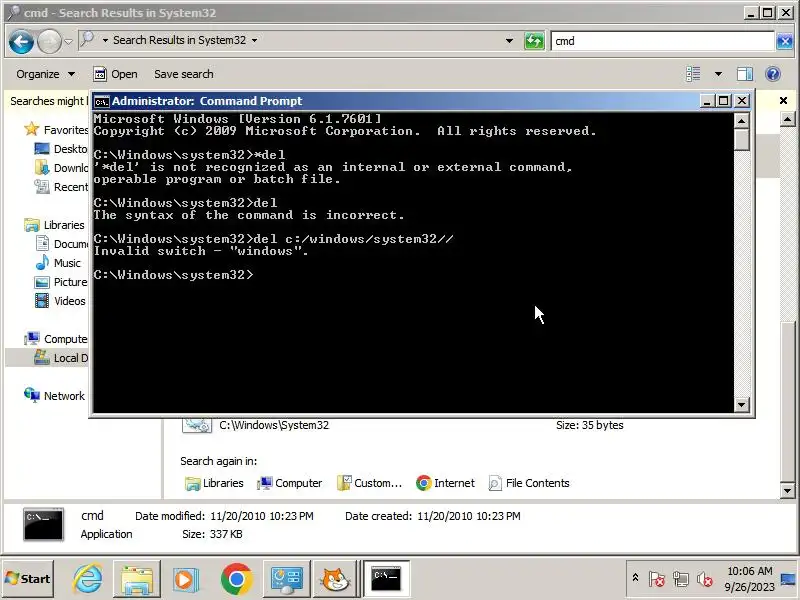
Task: Open Recent Places in the navigation pane
Action: click(x=61, y=187)
